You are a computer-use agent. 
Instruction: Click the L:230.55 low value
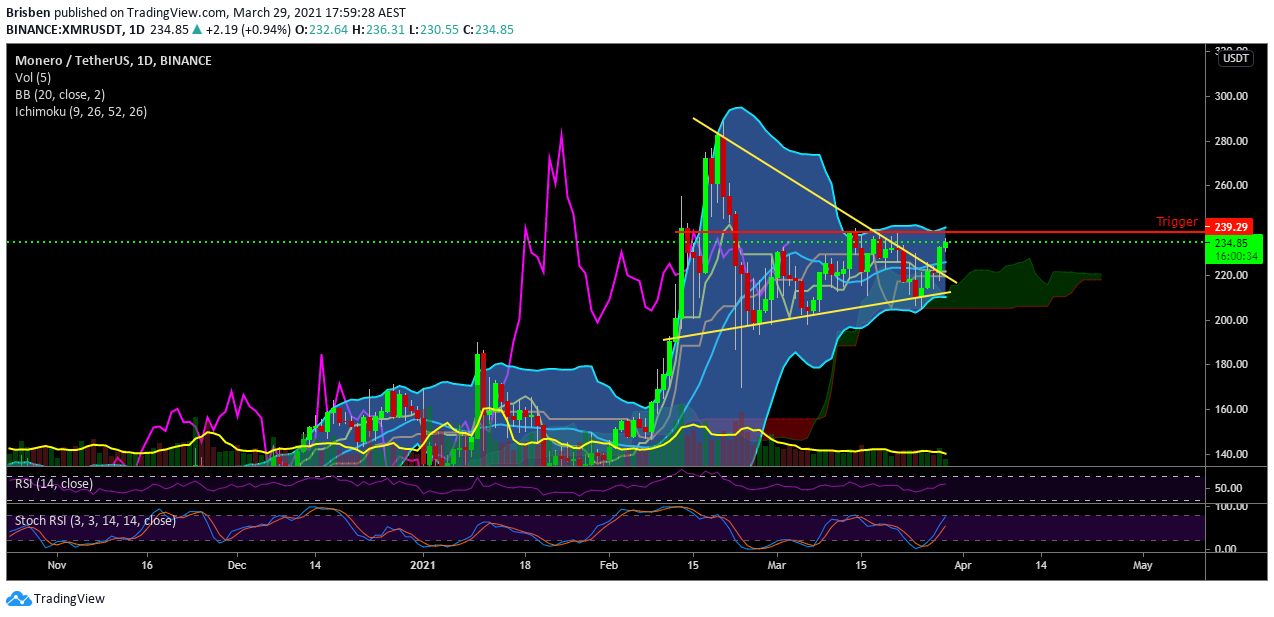435,30
